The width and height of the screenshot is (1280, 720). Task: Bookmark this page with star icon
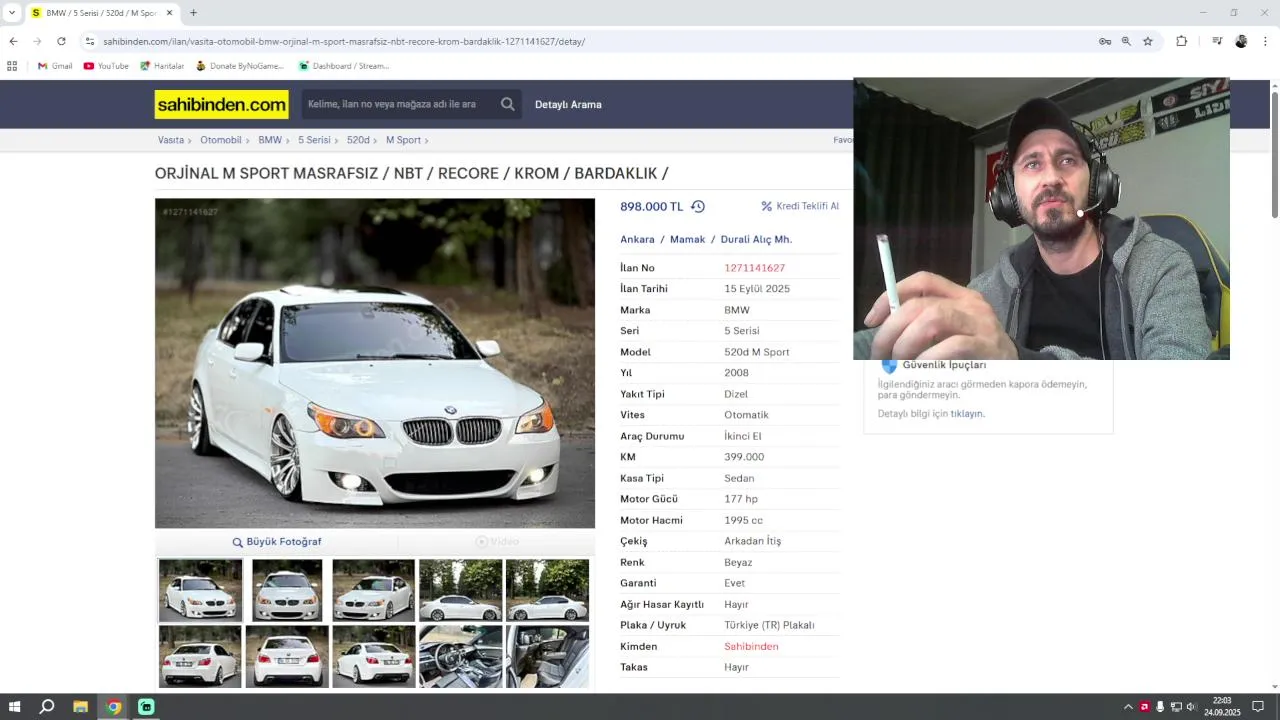pos(1148,41)
